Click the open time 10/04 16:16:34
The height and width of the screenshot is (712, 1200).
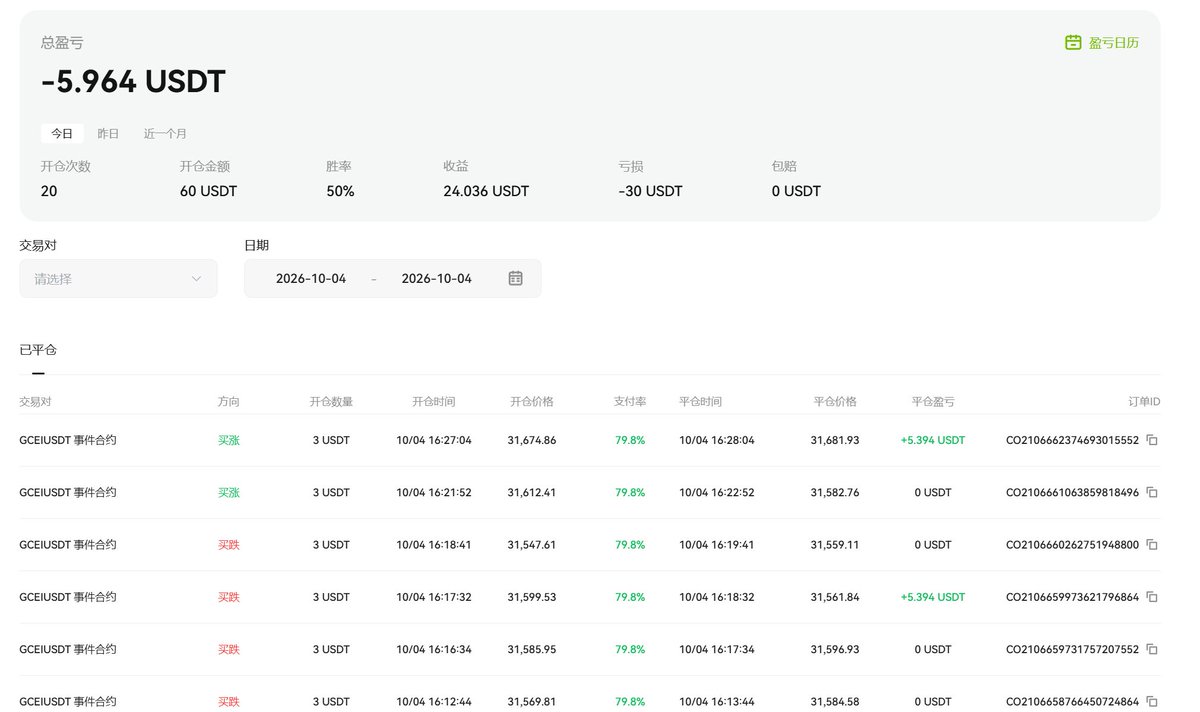[434, 649]
